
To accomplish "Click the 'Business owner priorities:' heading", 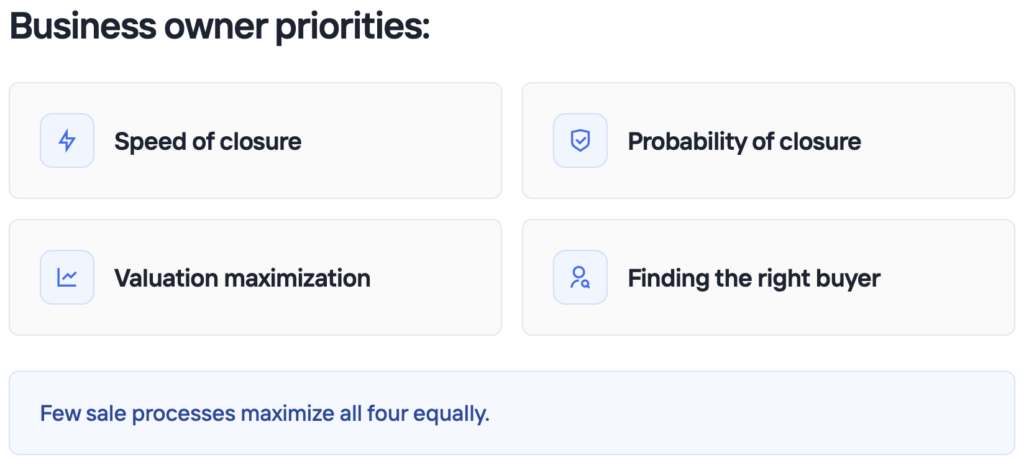I will click(x=219, y=27).
